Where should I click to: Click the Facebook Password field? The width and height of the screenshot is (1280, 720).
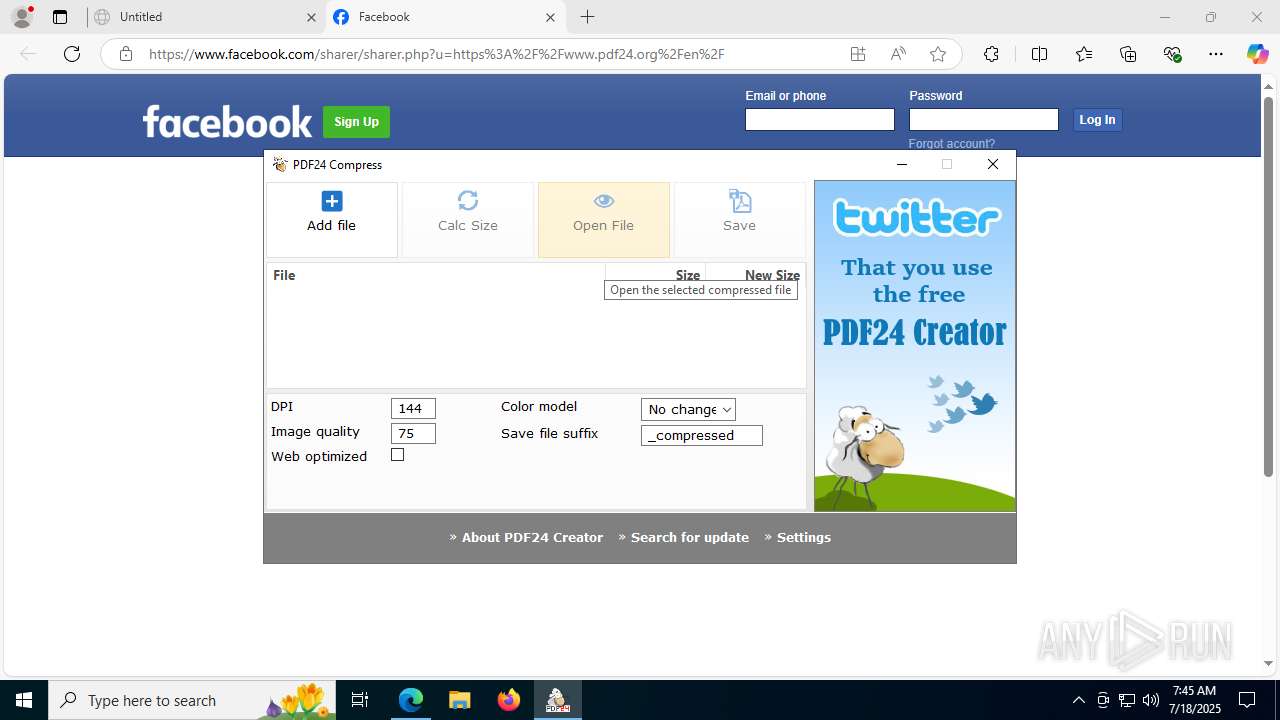pyautogui.click(x=983, y=120)
